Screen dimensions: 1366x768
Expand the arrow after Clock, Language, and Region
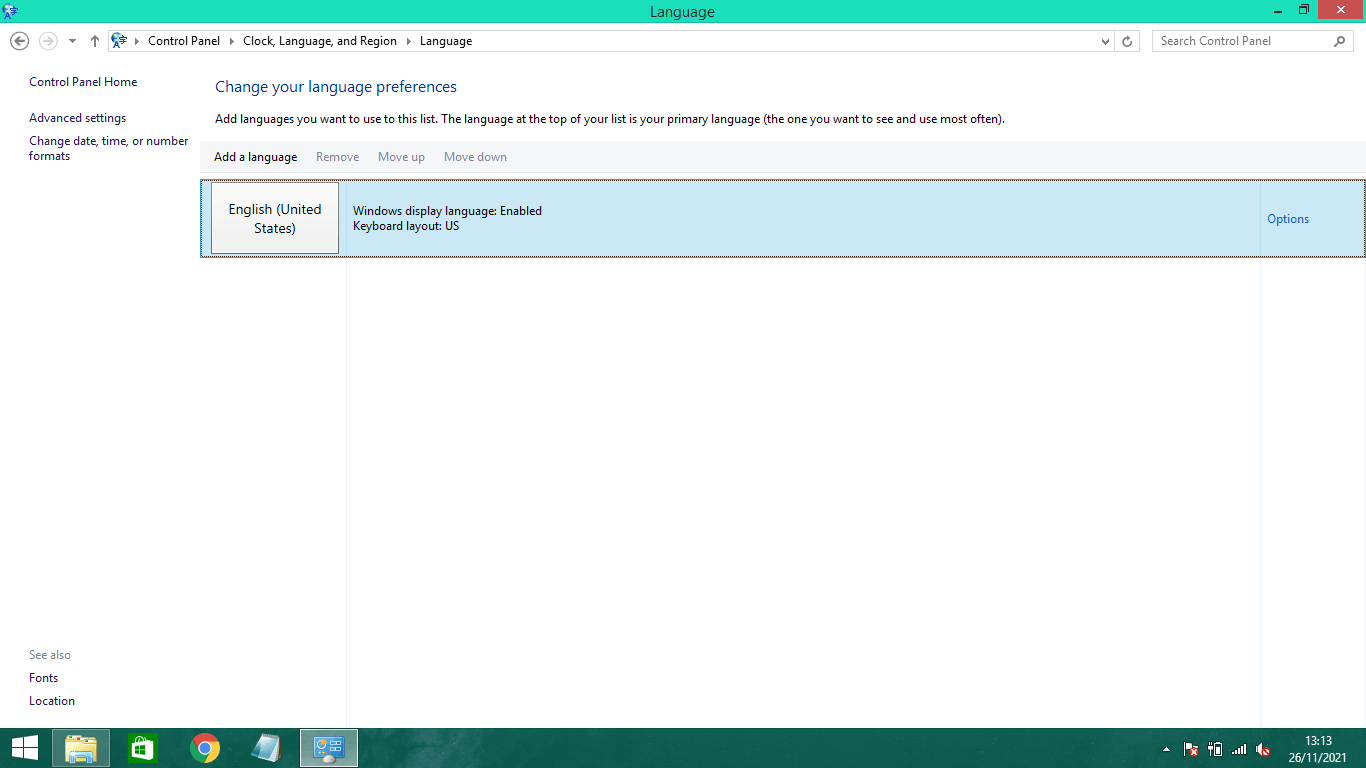[x=408, y=41]
